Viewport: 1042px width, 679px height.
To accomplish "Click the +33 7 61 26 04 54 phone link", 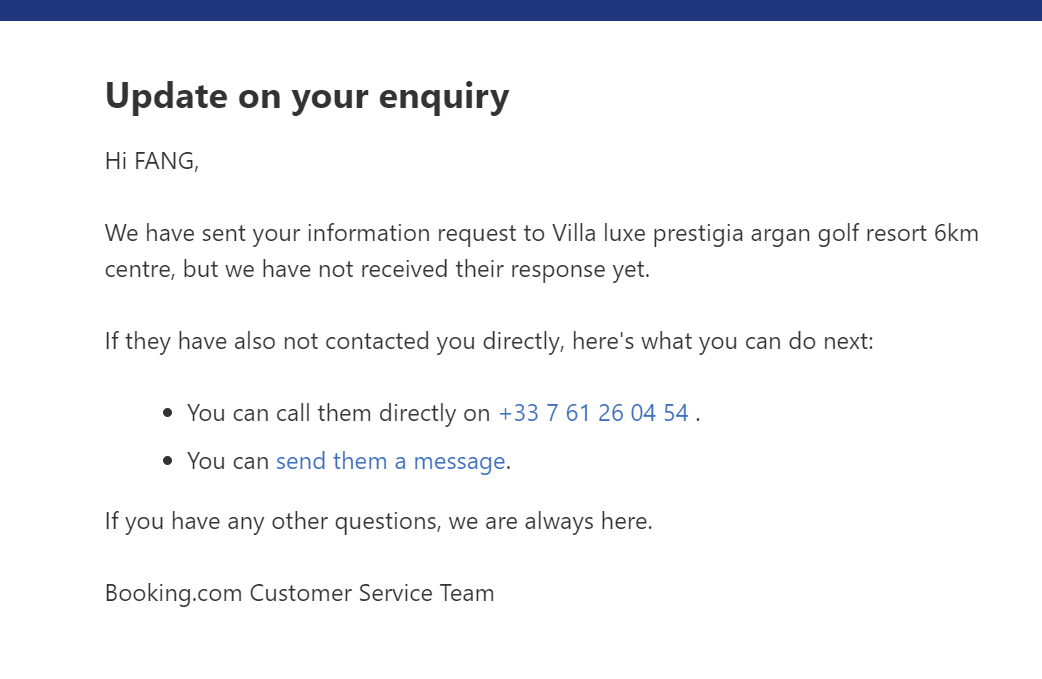I will pyautogui.click(x=593, y=413).
